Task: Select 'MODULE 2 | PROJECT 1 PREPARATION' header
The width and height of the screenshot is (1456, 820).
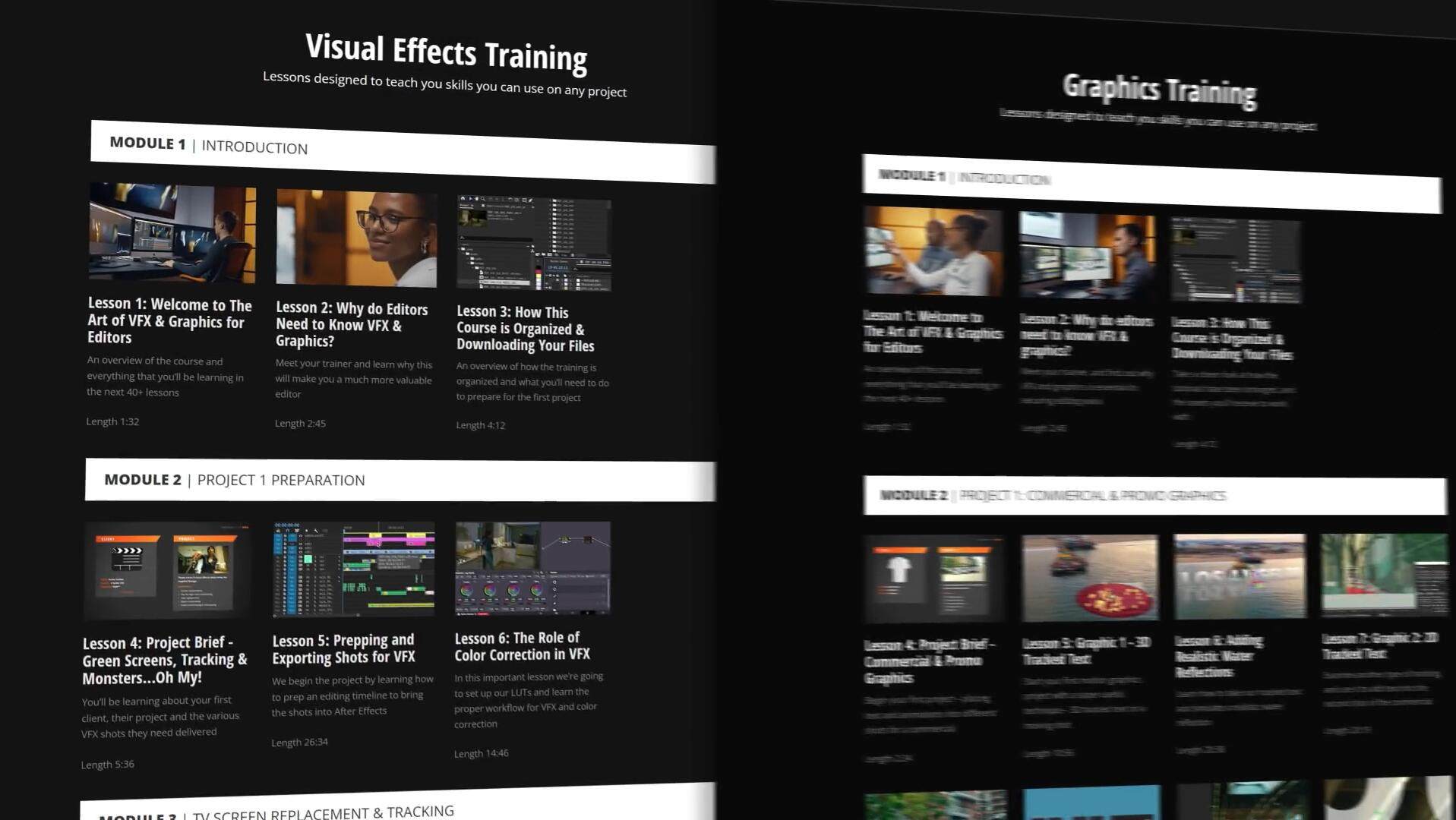Action: point(400,481)
